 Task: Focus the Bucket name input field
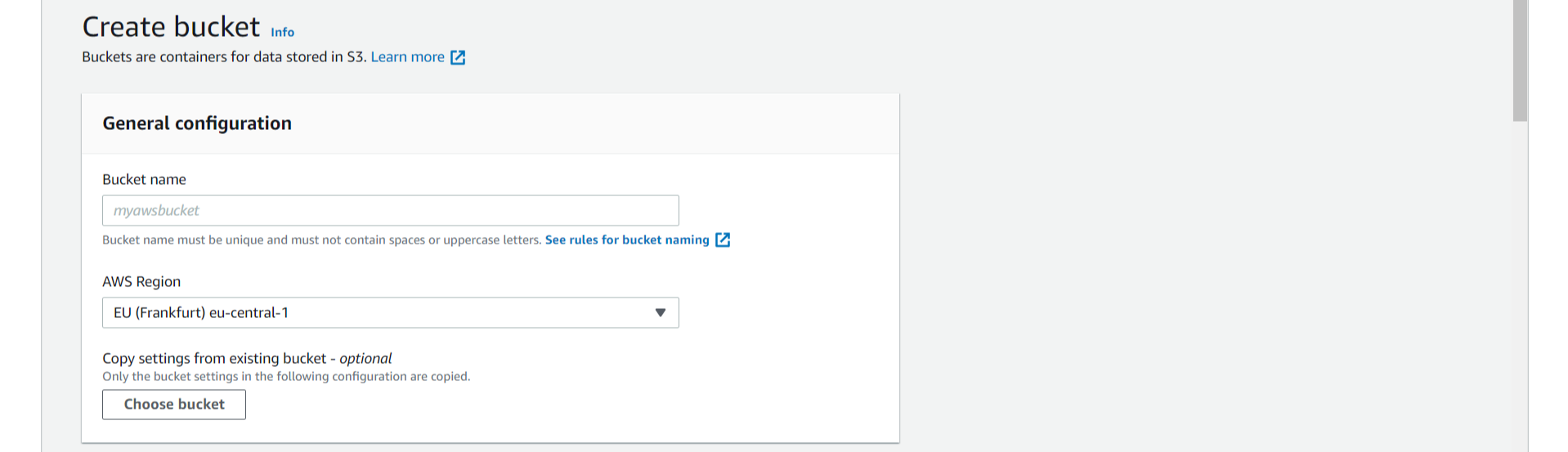[390, 210]
